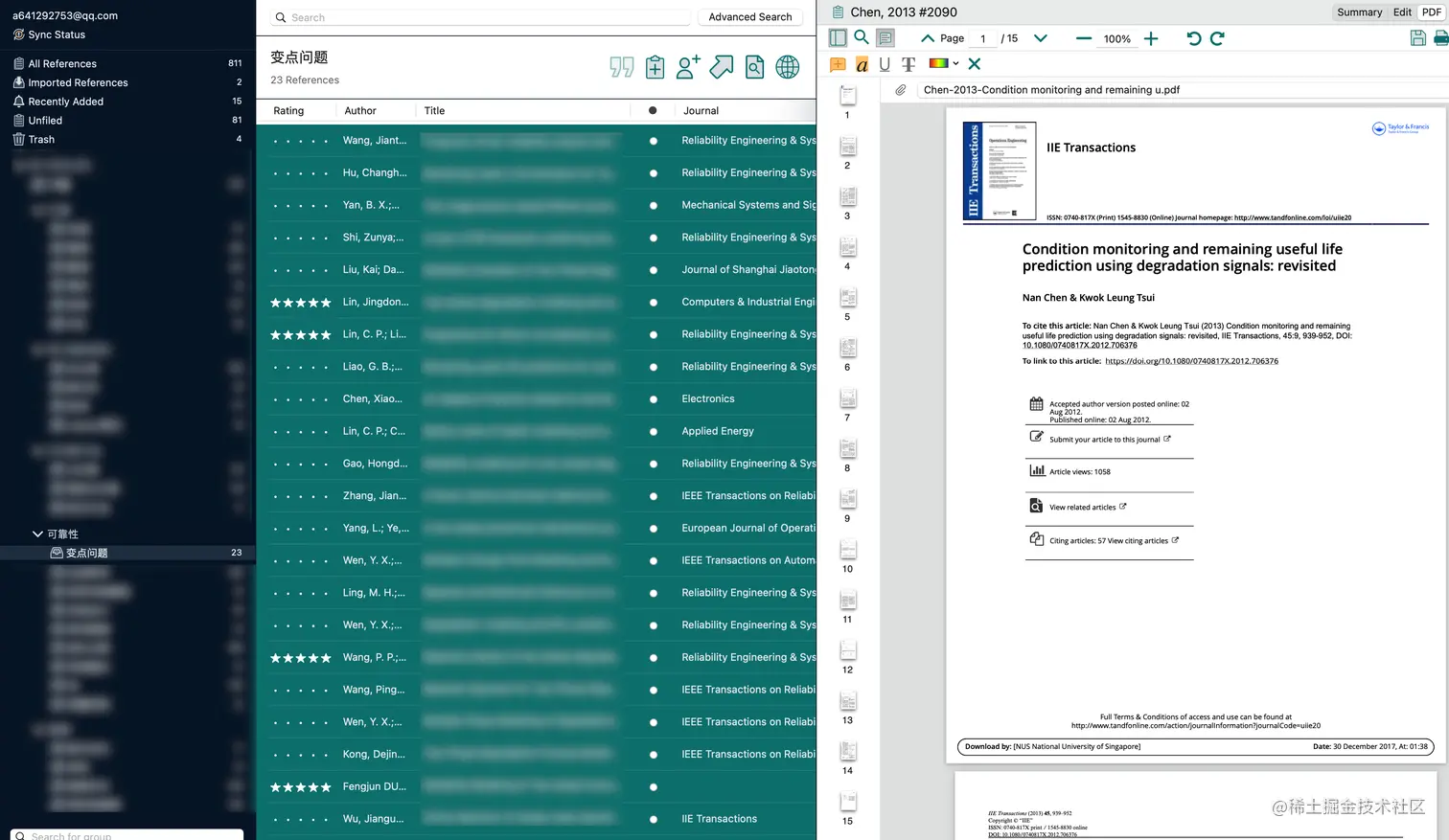Select the underline text tool

click(885, 64)
